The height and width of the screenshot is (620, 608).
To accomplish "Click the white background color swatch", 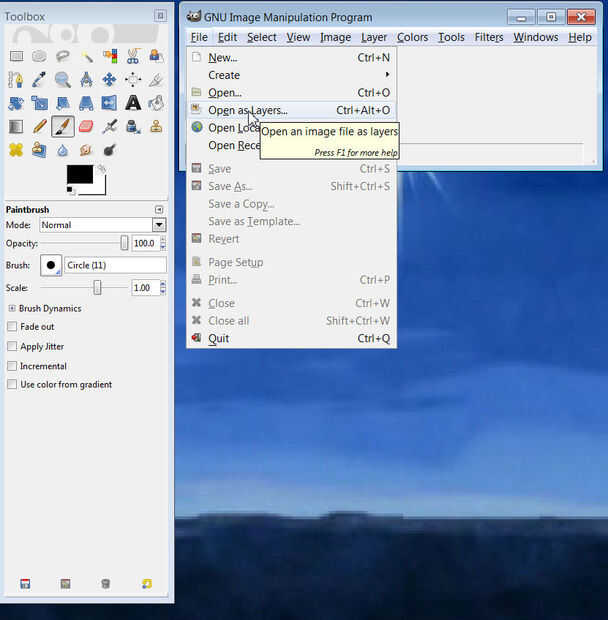I will click(x=99, y=187).
